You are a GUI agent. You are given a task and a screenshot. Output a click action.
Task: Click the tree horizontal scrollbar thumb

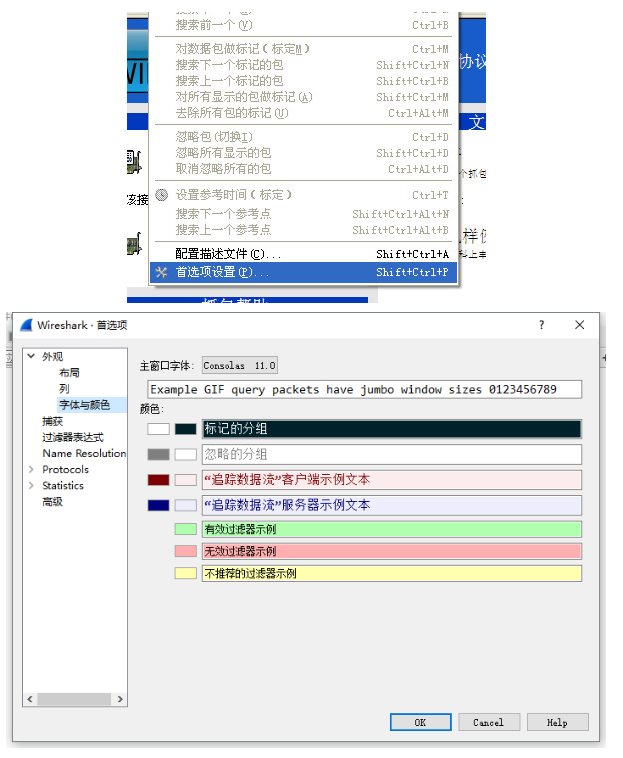coord(74,699)
